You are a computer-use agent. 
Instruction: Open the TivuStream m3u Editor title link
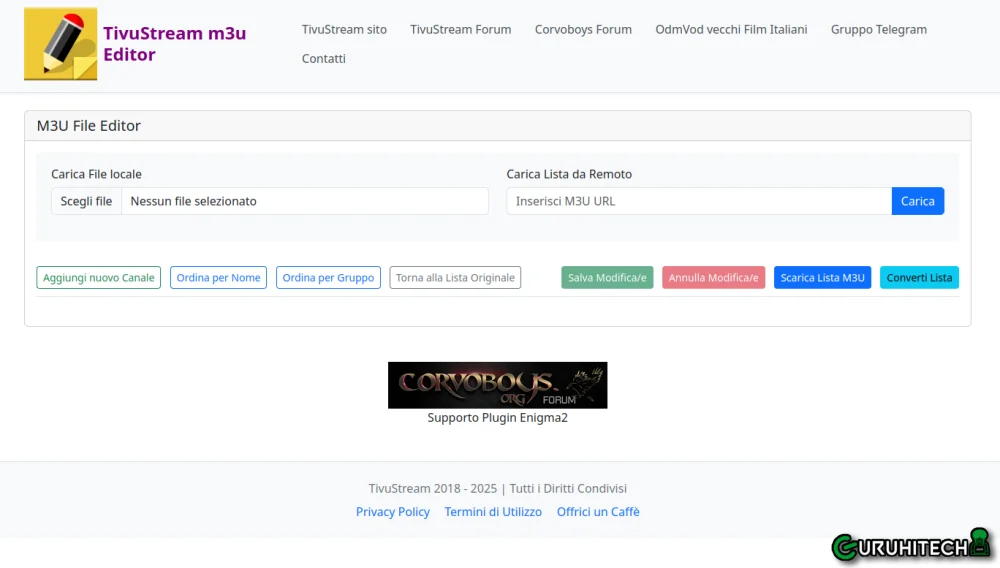[x=175, y=43]
